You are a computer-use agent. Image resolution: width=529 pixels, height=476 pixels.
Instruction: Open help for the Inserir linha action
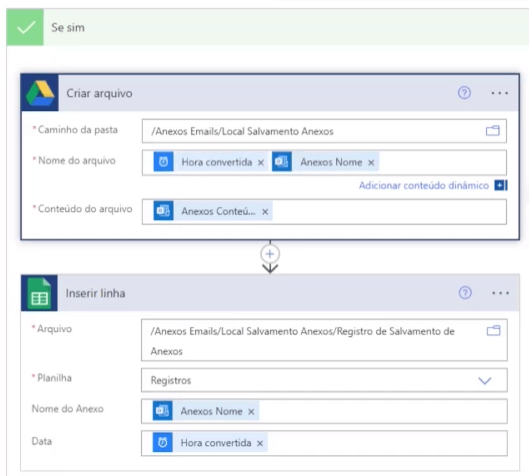click(x=465, y=292)
